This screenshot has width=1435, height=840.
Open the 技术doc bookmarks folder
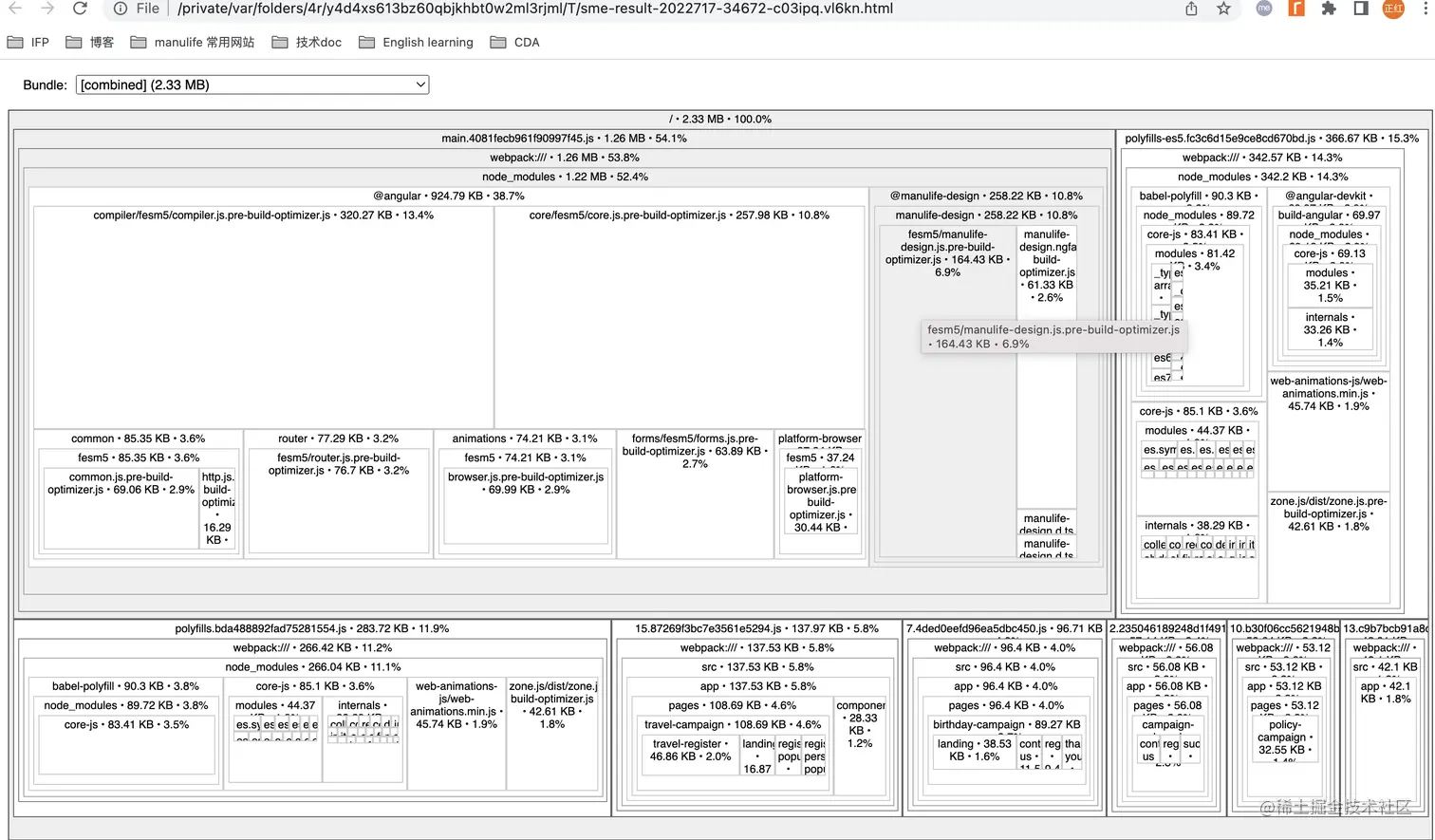click(x=307, y=43)
